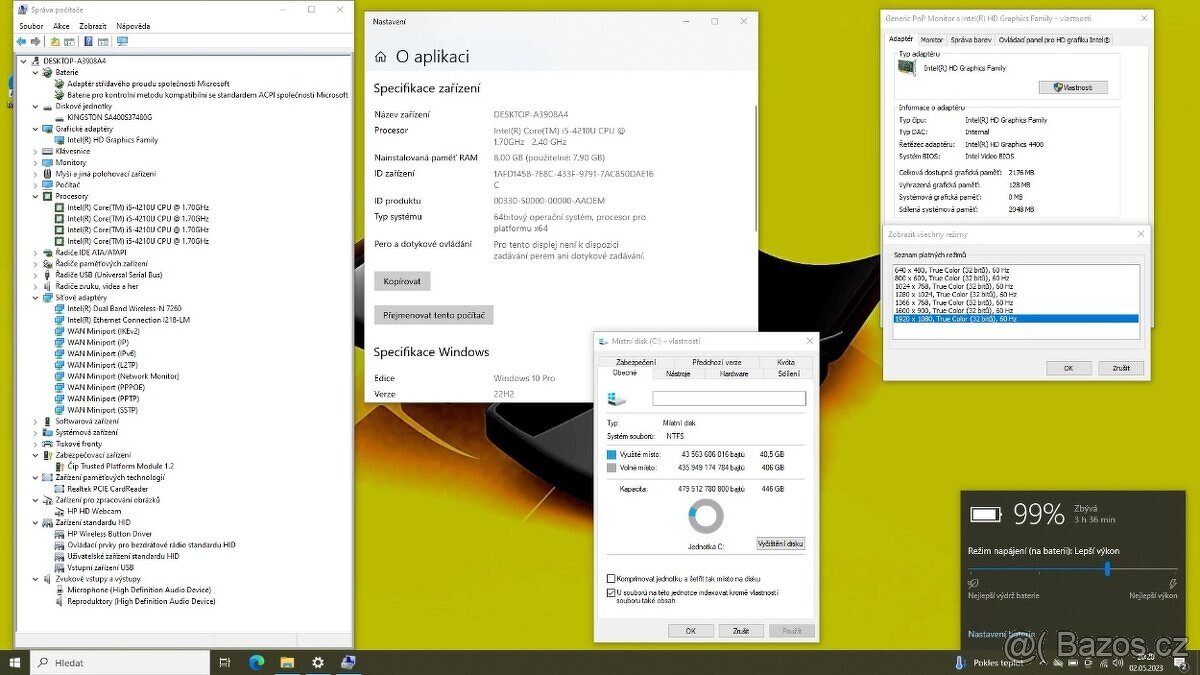Click the battery power mode slider
Image resolution: width=1200 pixels, height=675 pixels.
tap(1107, 568)
